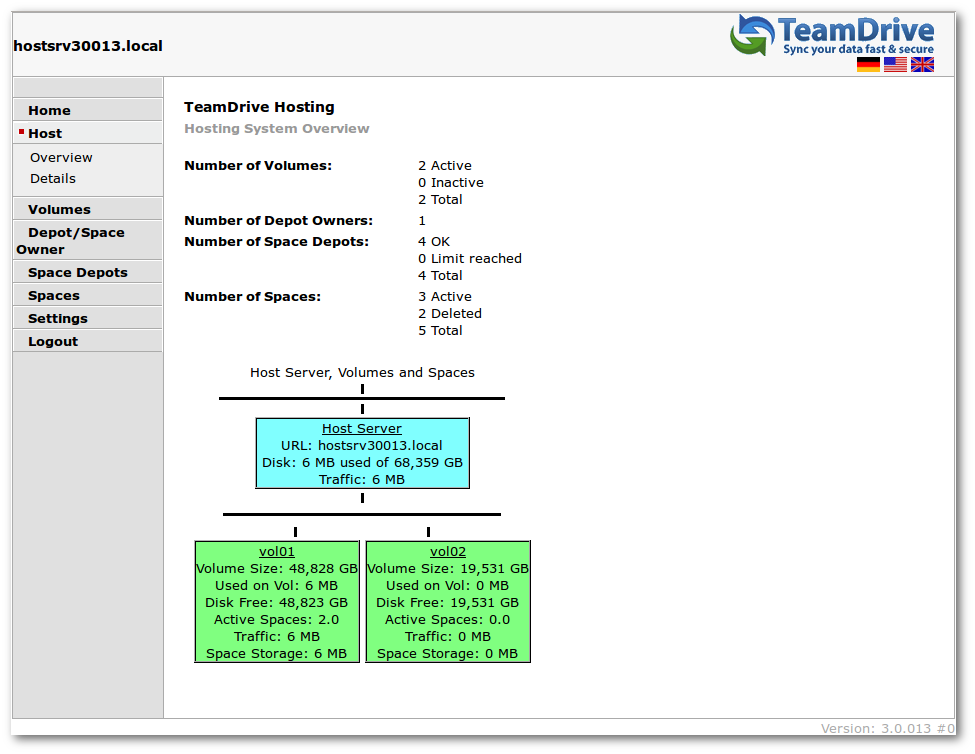The image size is (975, 754).
Task: Open the vol02 volume link
Action: tap(448, 552)
